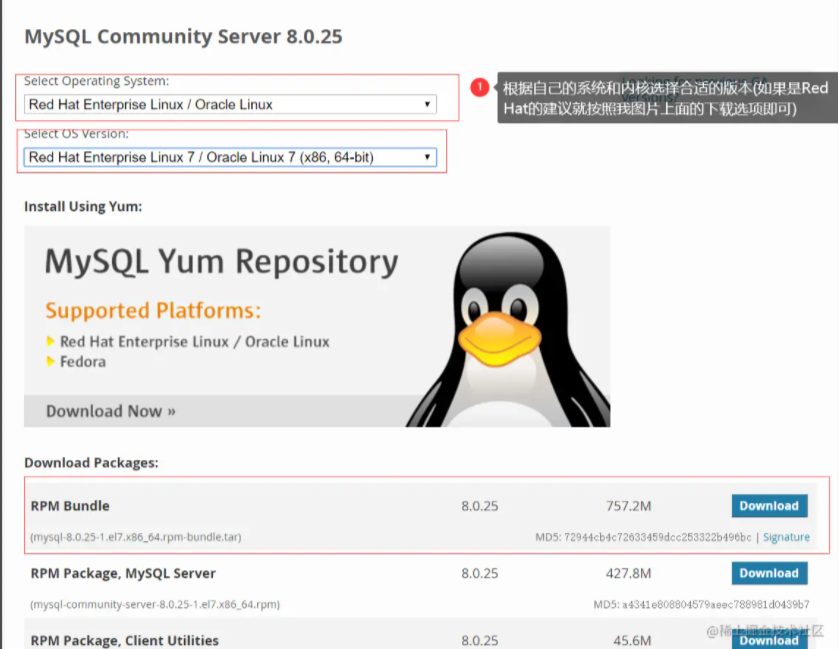Open the Signature link for RPM Bundle
838x649 pixels.
coord(786,537)
